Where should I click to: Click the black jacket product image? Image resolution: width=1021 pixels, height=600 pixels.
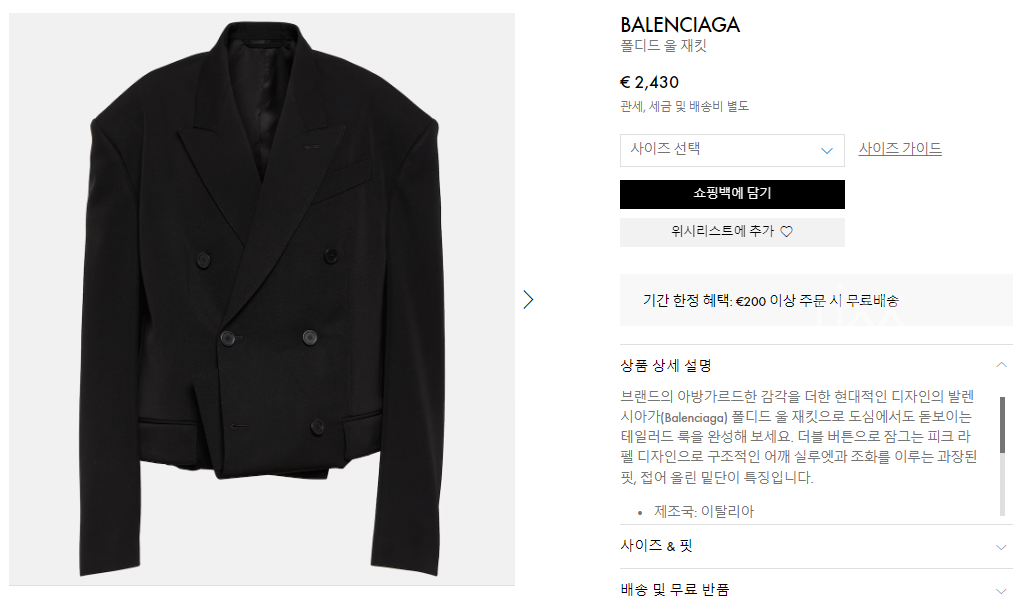click(262, 298)
